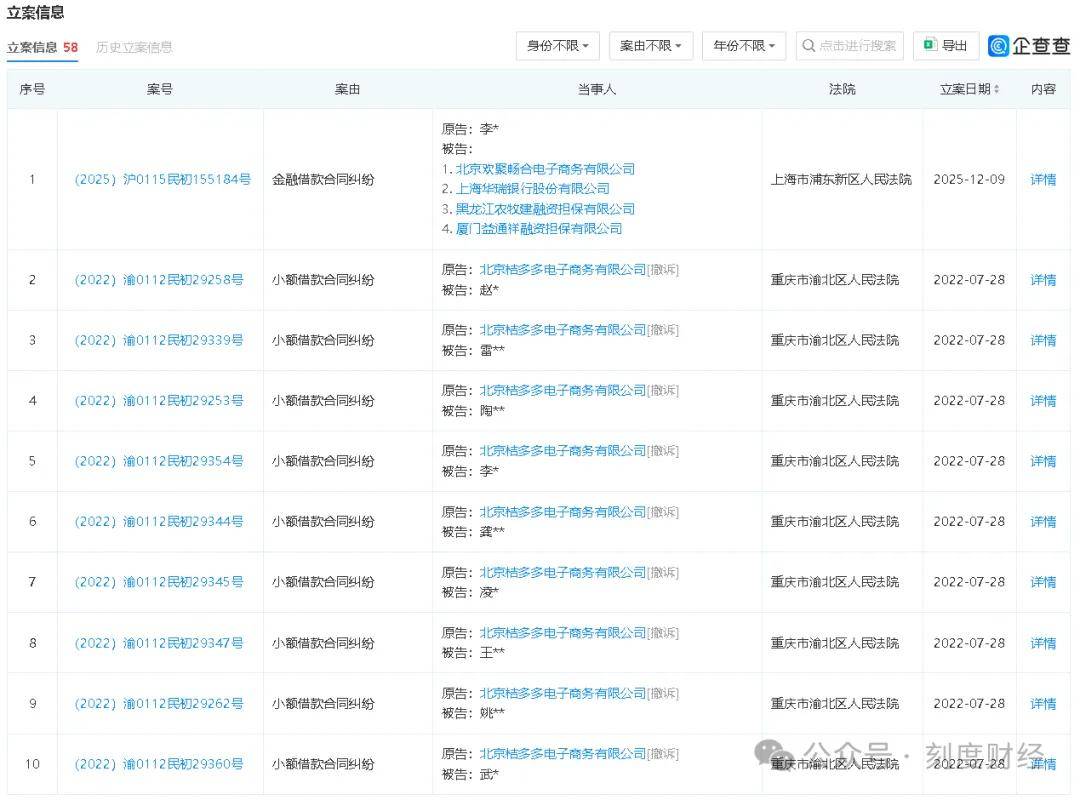Open 厦门益通祥融资担保有限公司 company link
This screenshot has height=800, width=1080.
[x=539, y=229]
